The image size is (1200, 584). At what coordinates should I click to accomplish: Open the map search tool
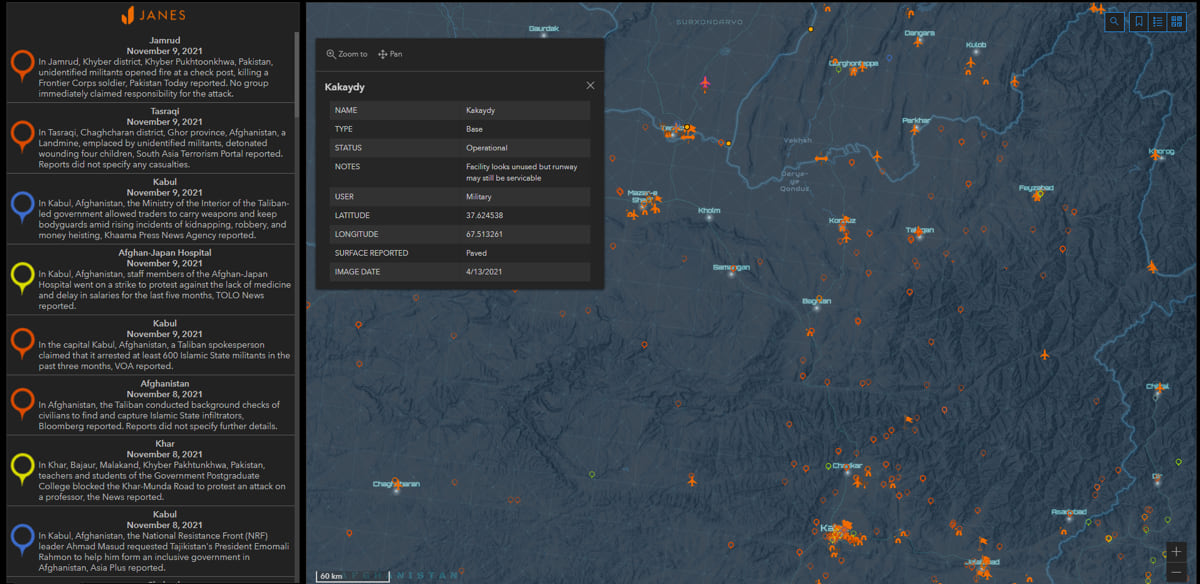click(x=1114, y=21)
